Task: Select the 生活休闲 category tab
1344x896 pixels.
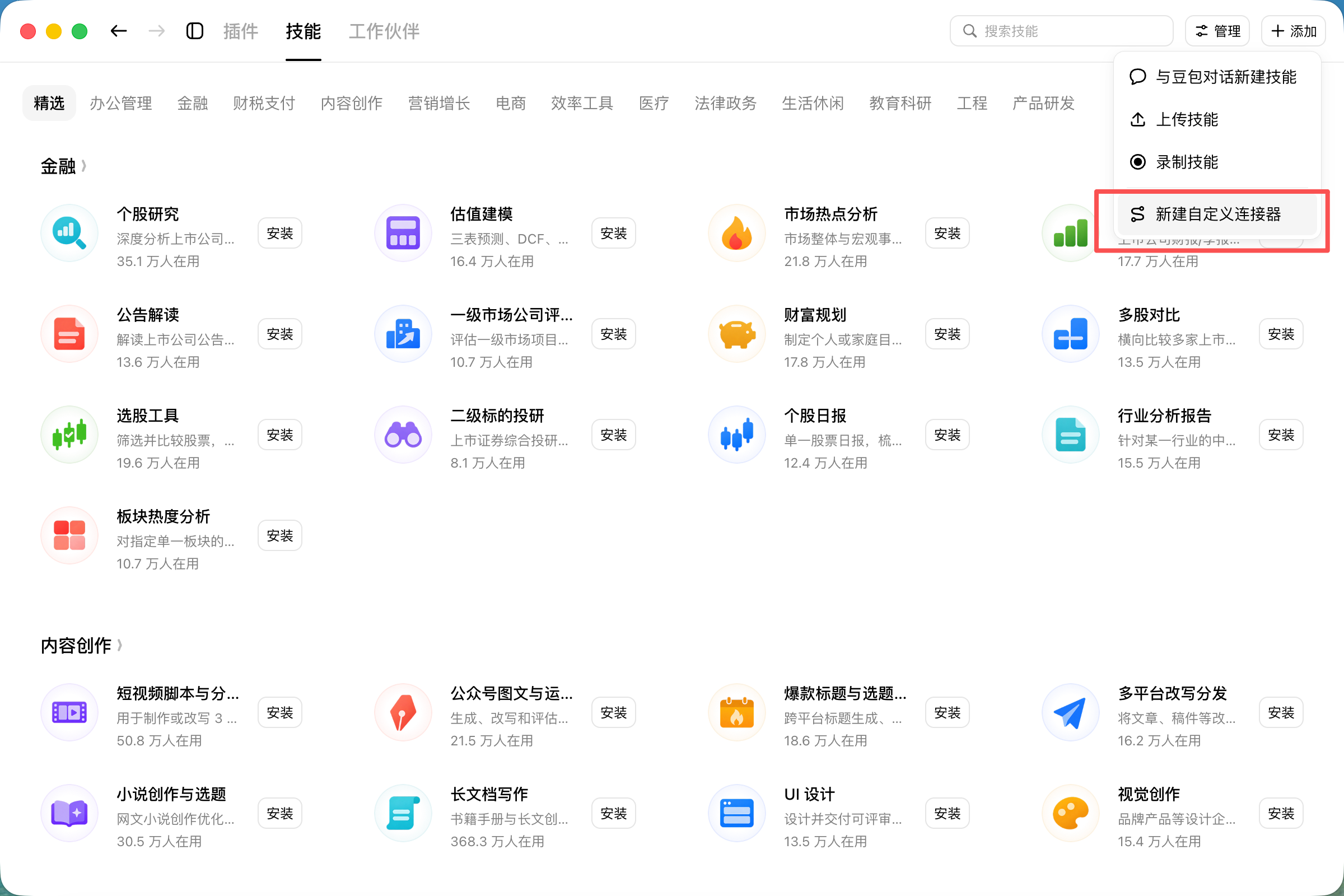Action: tap(813, 103)
